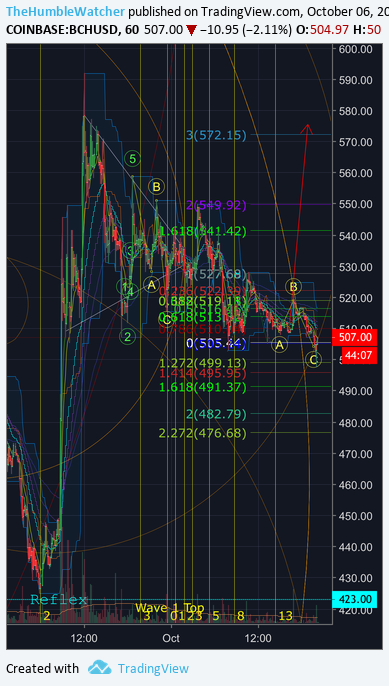Click the Created with caption text
Viewport: 389px width, 686px height.
[x=42, y=668]
